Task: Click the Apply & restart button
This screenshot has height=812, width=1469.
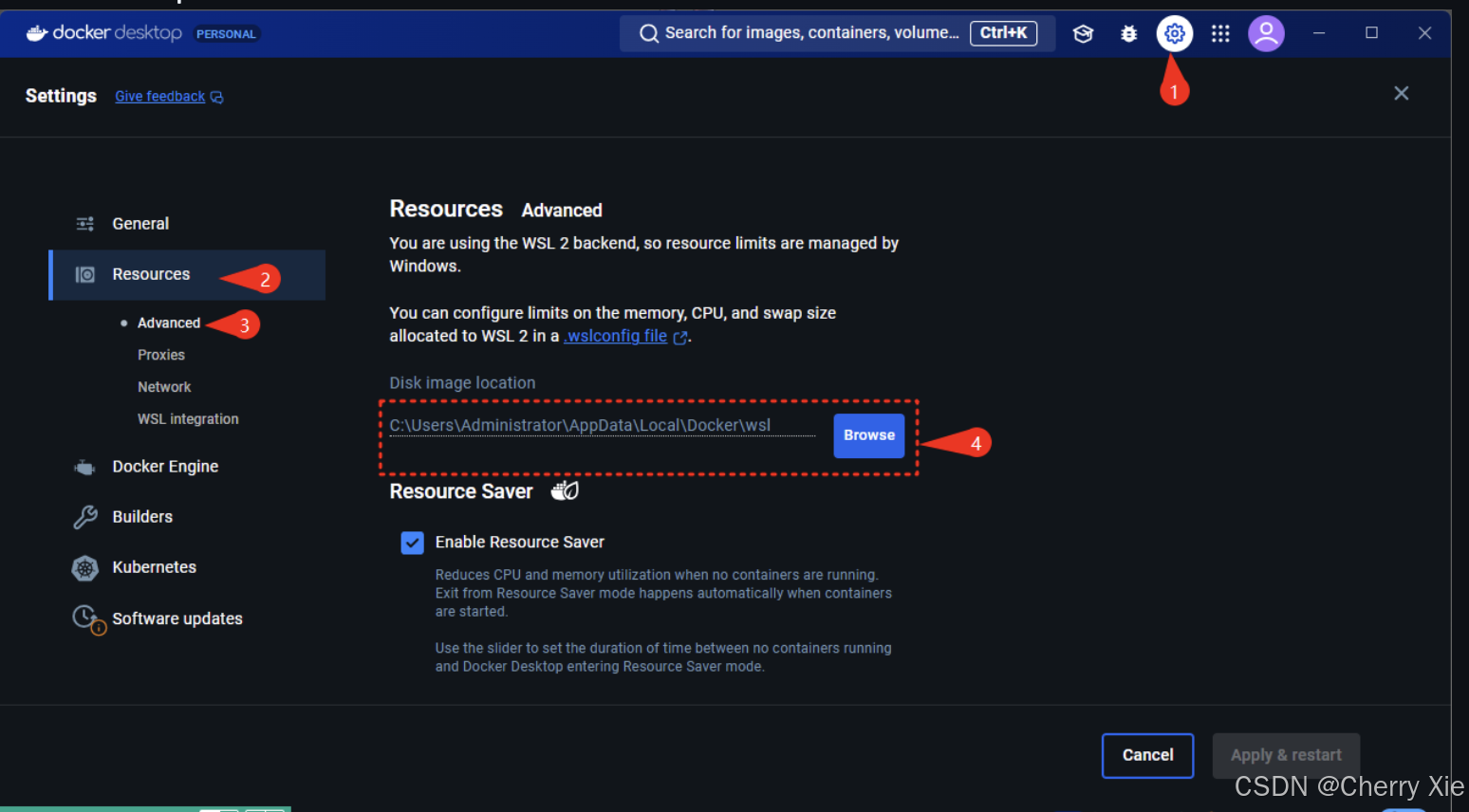Action: click(1286, 755)
